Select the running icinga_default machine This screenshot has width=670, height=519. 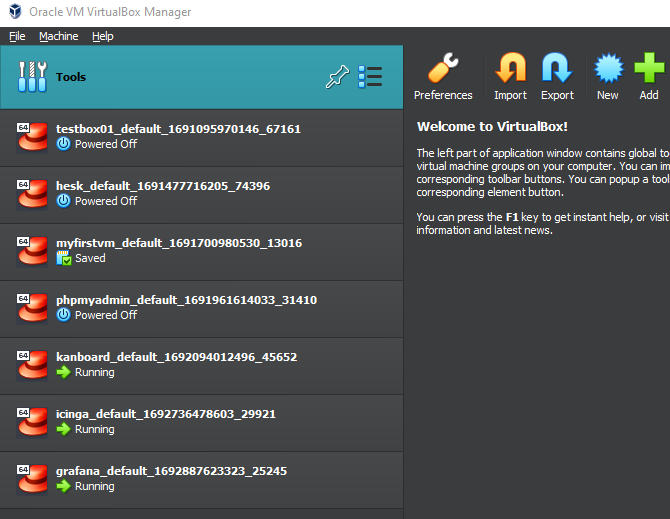coord(165,414)
